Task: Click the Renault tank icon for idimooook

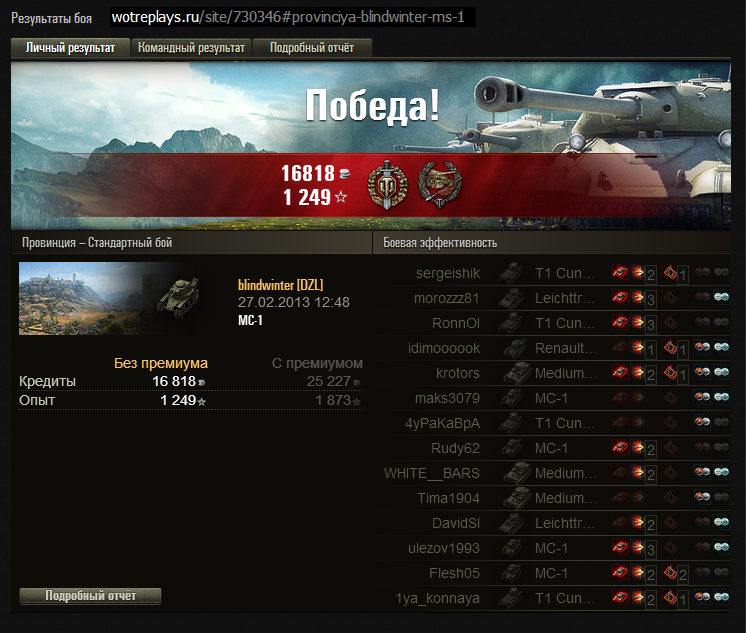Action: tap(516, 348)
